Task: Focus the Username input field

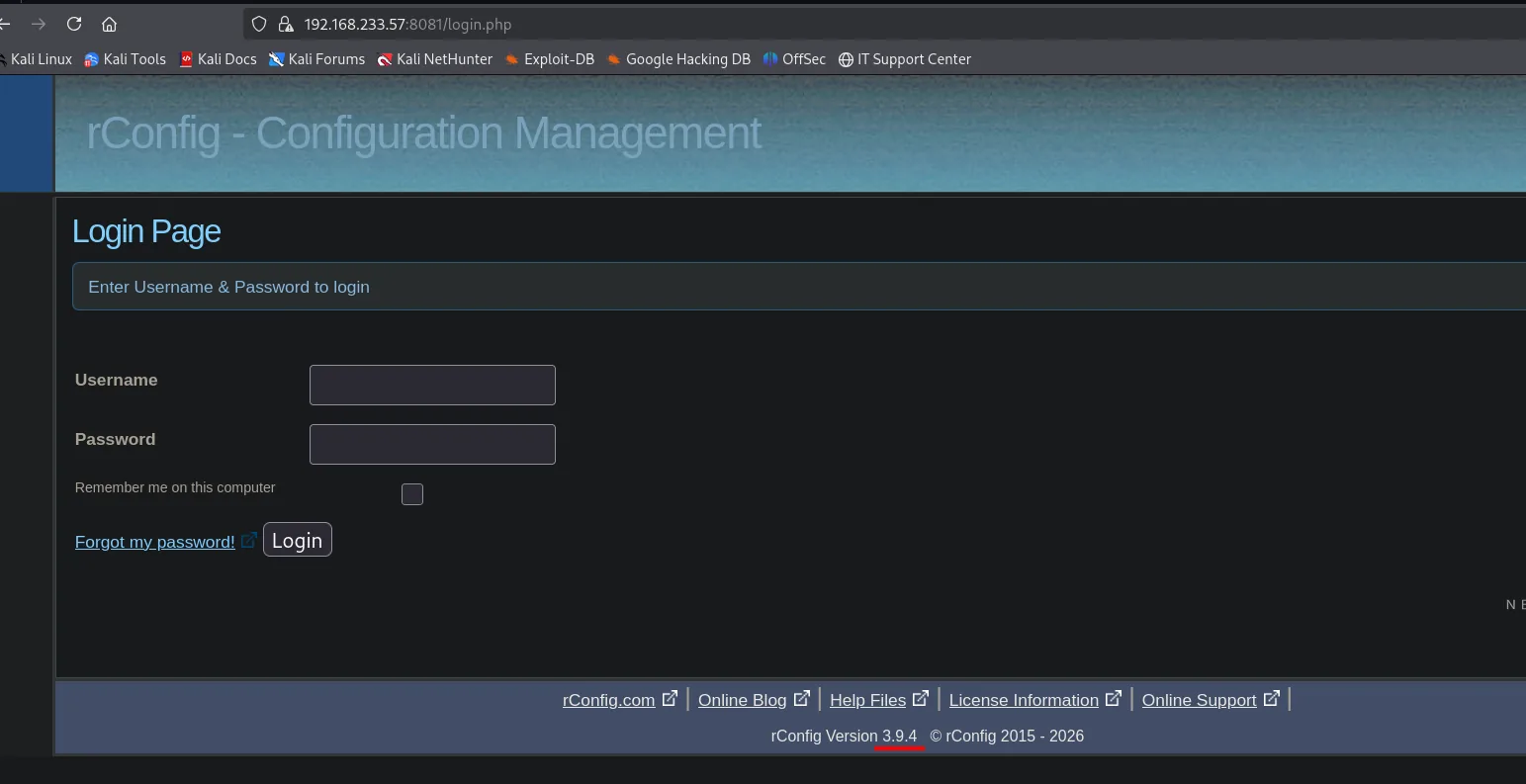Action: click(x=432, y=385)
